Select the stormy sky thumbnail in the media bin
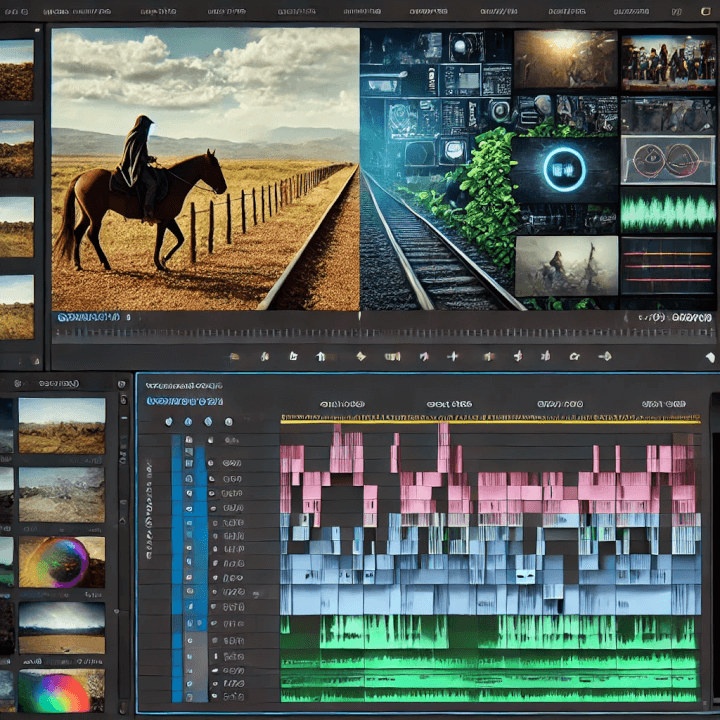The height and width of the screenshot is (720, 720). click(62, 628)
